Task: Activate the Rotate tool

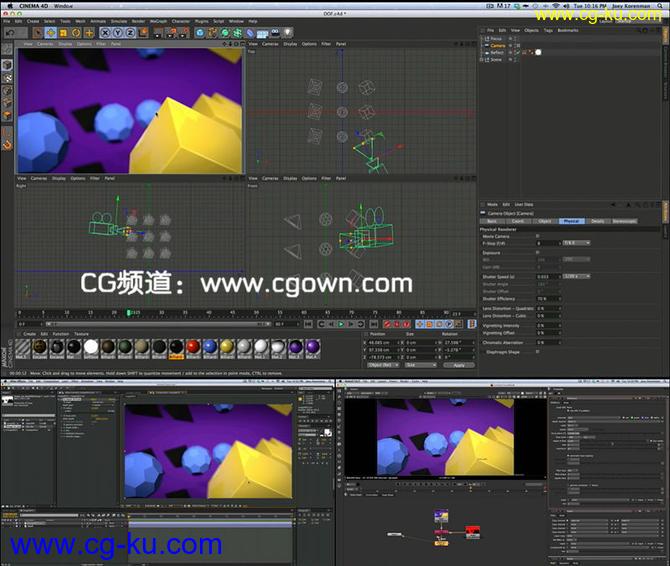Action: tap(76, 33)
